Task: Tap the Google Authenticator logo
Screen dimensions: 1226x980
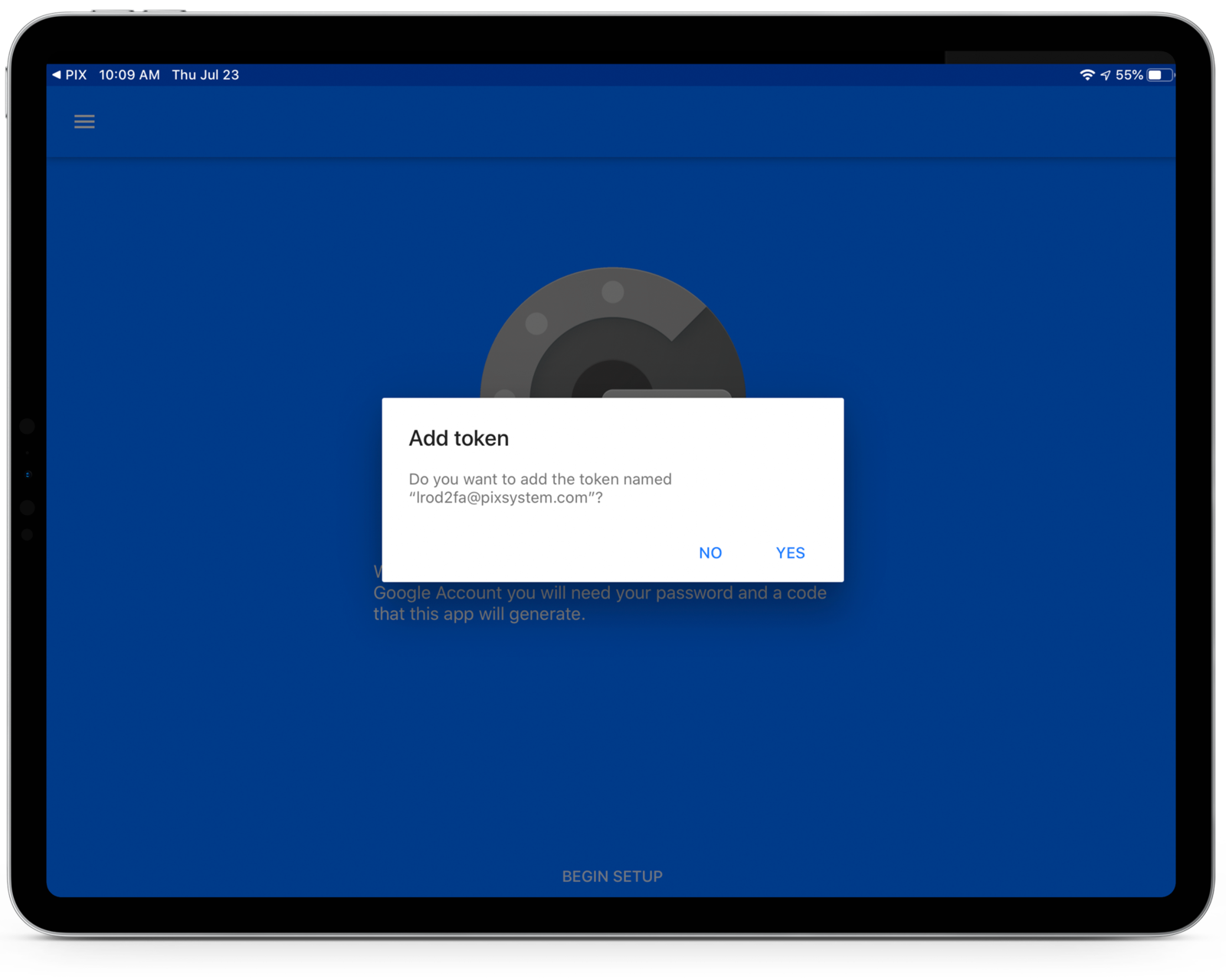Action: coord(612,332)
